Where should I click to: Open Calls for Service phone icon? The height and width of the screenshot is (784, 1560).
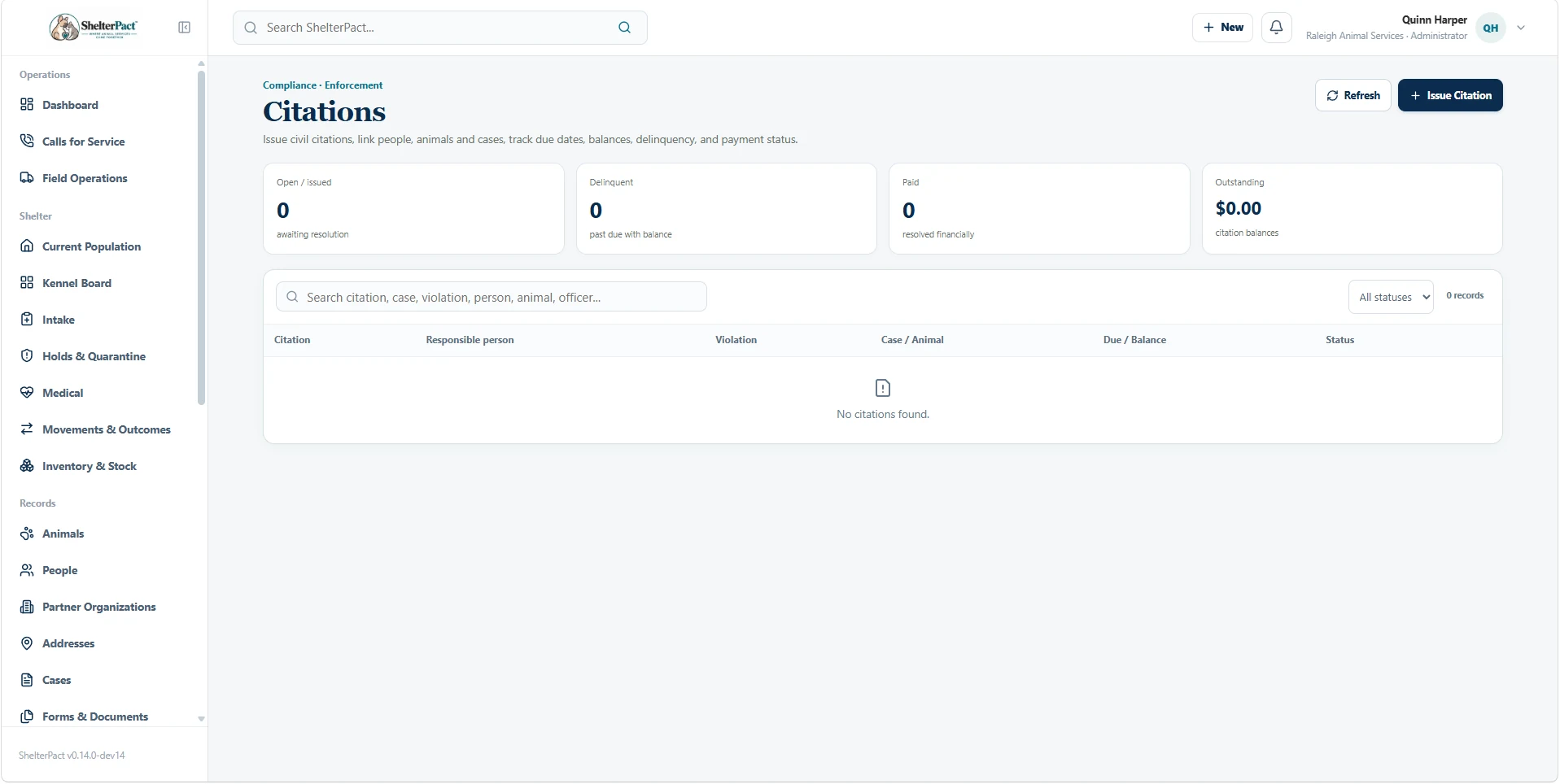pos(27,141)
